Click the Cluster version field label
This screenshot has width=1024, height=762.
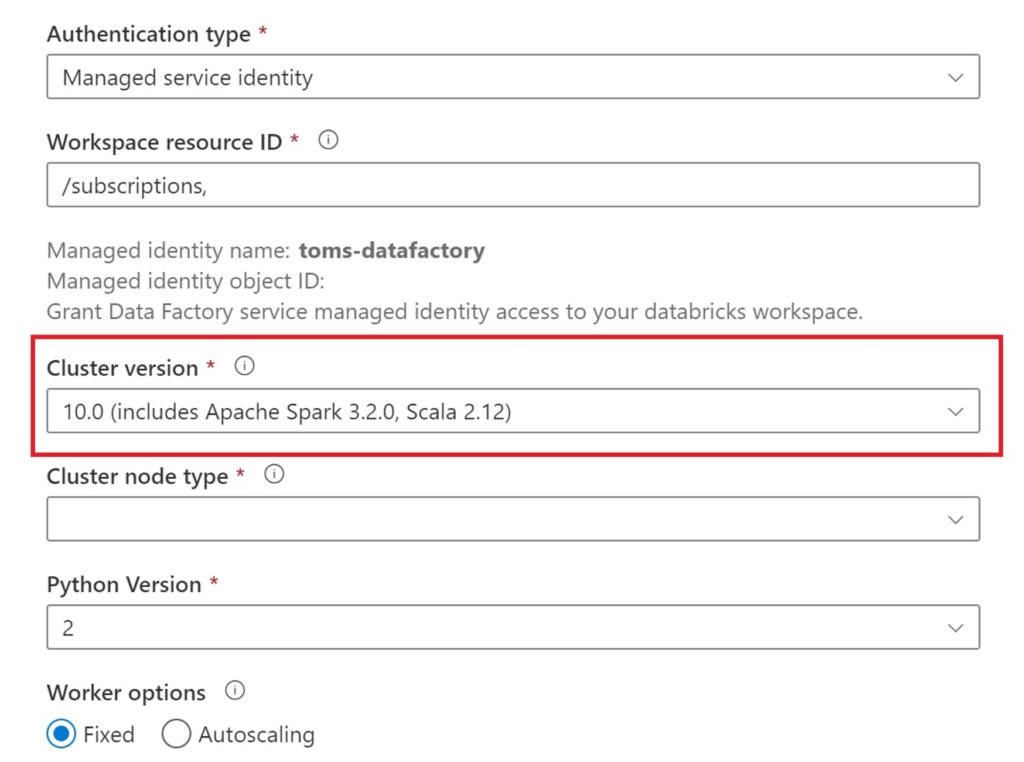(x=122, y=368)
